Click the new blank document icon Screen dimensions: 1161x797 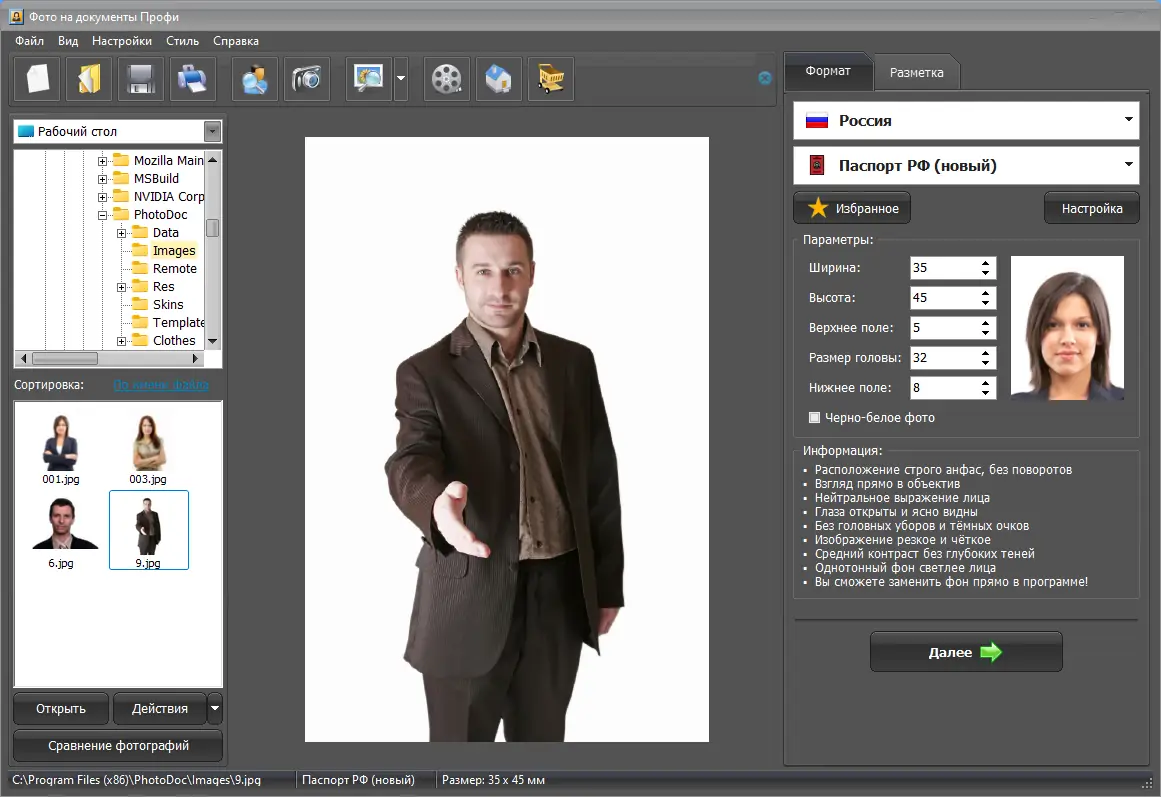[x=38, y=79]
